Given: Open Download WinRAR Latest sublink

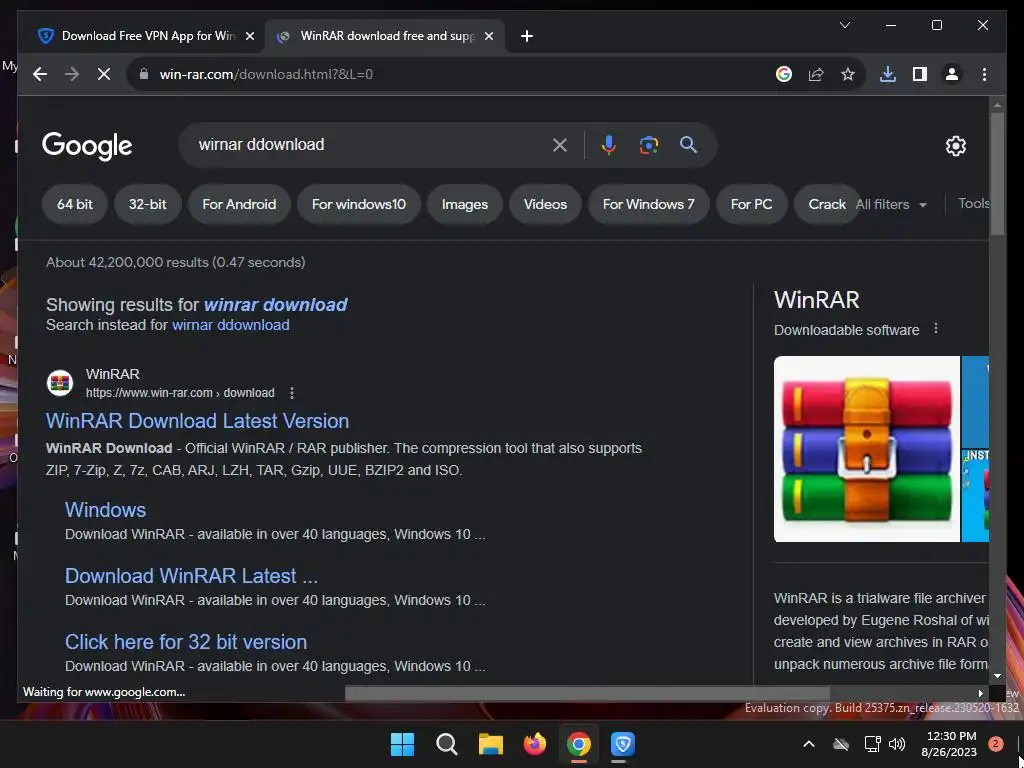Looking at the screenshot, I should [191, 576].
